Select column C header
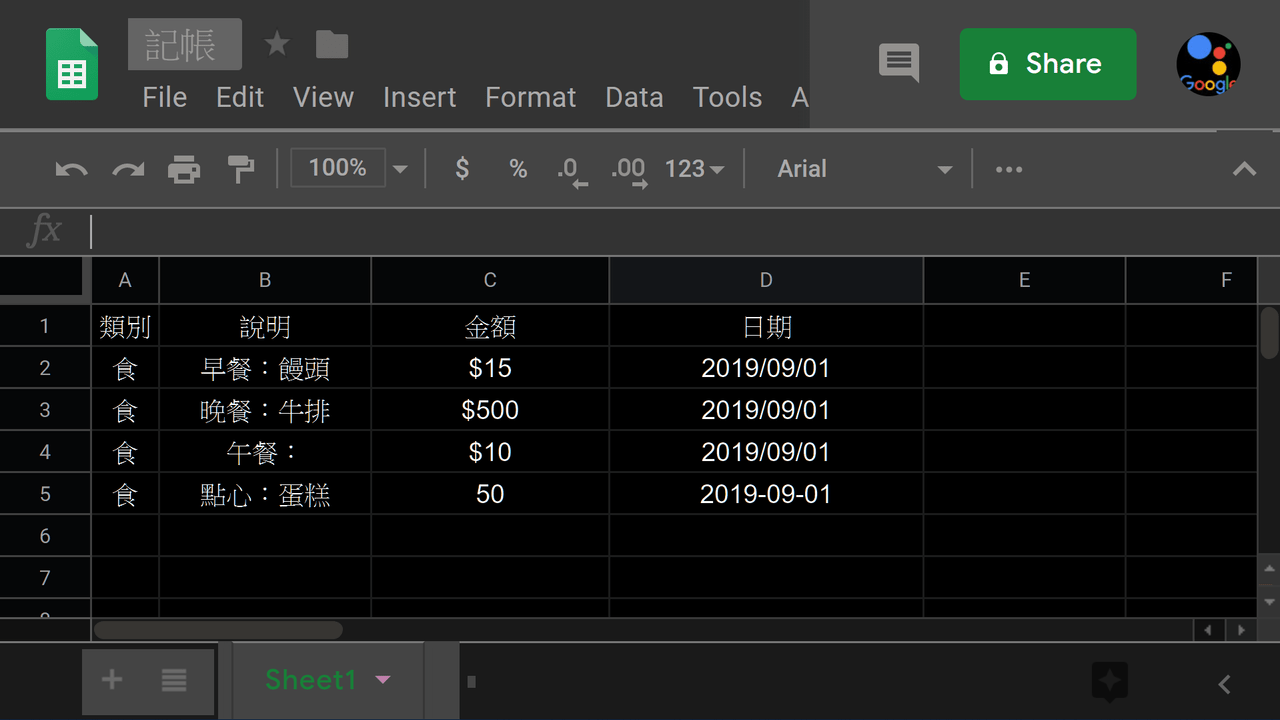Image resolution: width=1280 pixels, height=720 pixels. click(x=490, y=280)
